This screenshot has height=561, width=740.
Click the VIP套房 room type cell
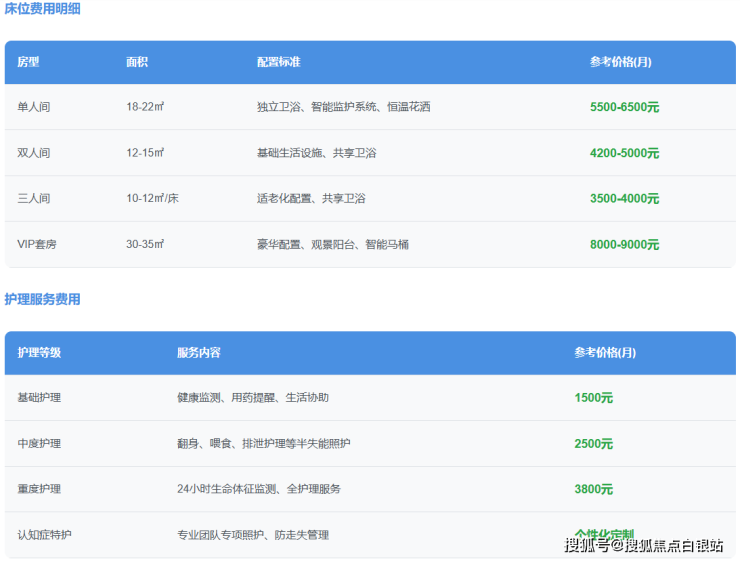tap(37, 244)
